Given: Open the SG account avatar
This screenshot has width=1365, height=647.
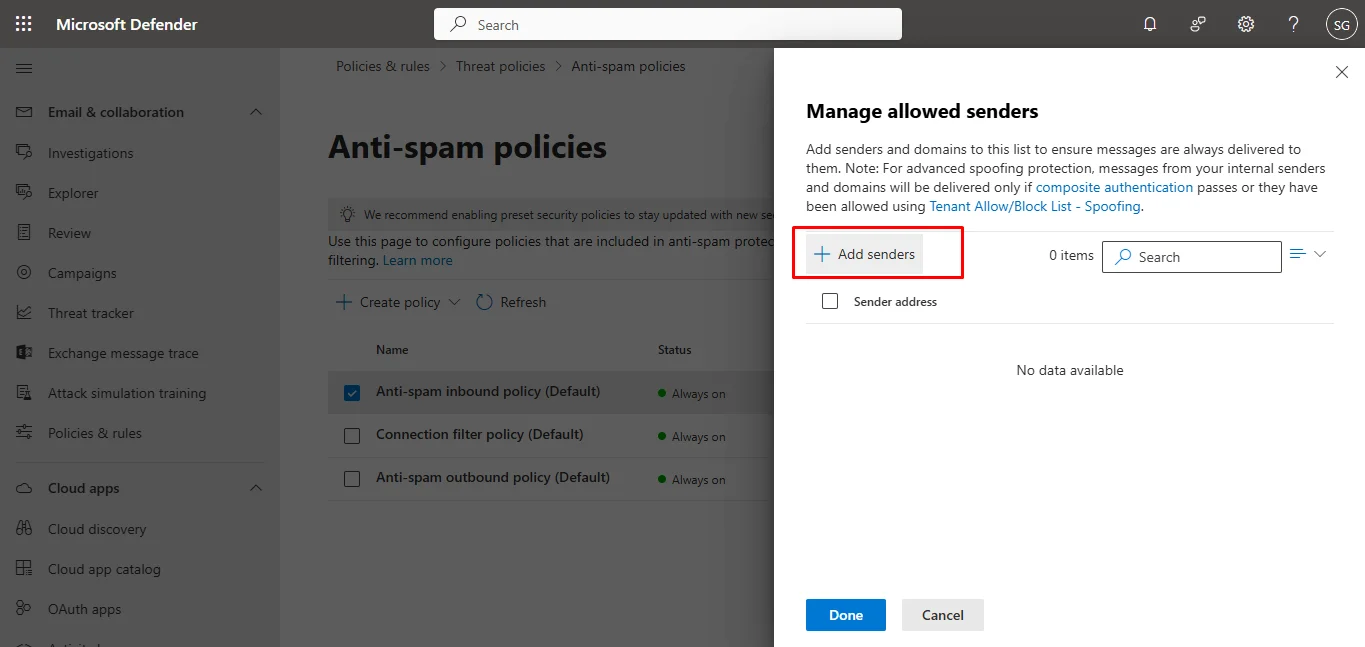Looking at the screenshot, I should point(1341,24).
